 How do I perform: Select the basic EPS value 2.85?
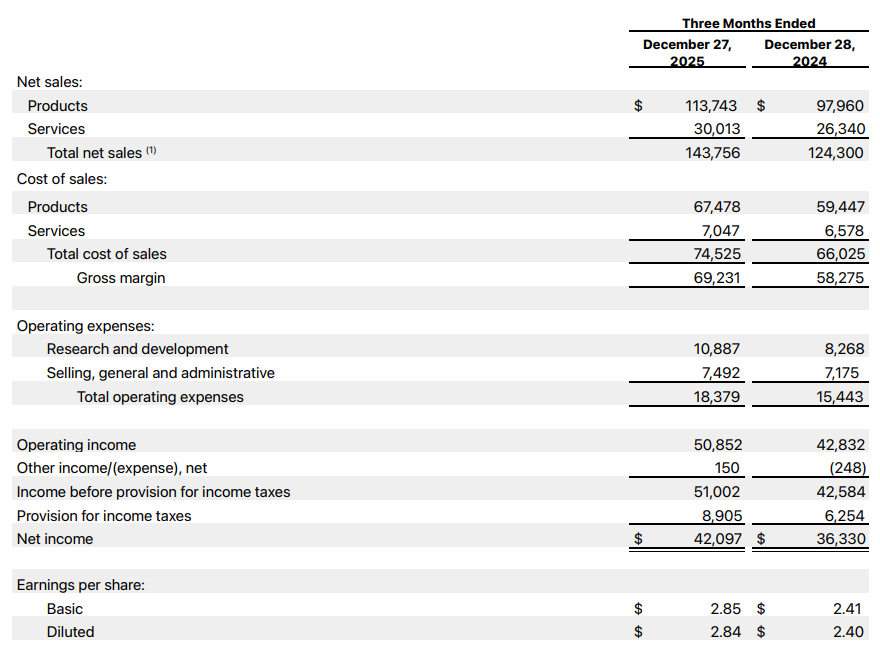coord(725,609)
